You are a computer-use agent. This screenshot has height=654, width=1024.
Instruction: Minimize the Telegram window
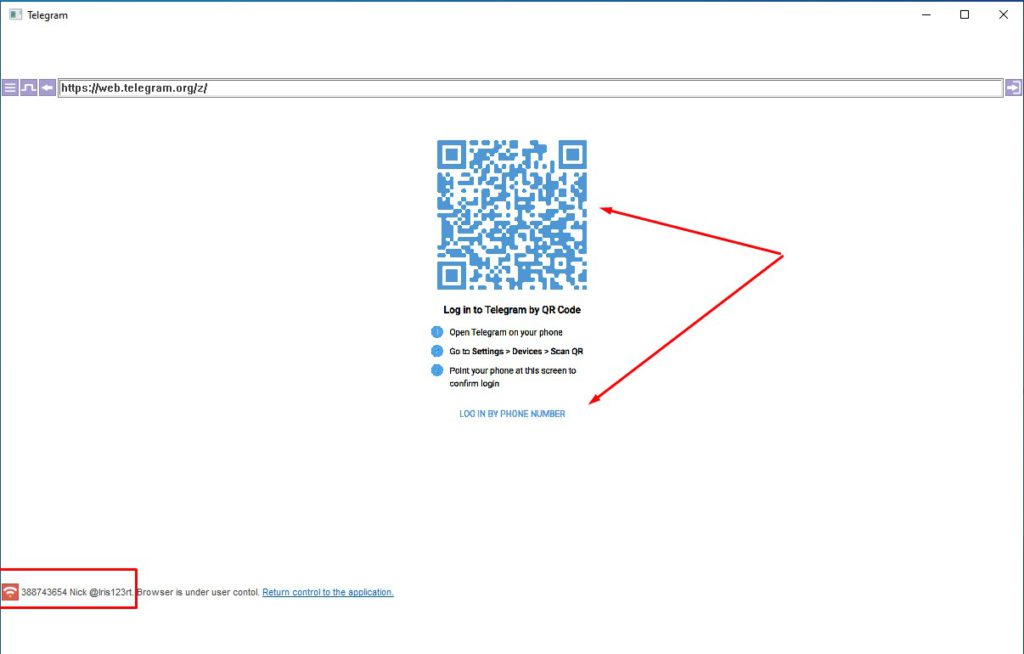[x=926, y=14]
